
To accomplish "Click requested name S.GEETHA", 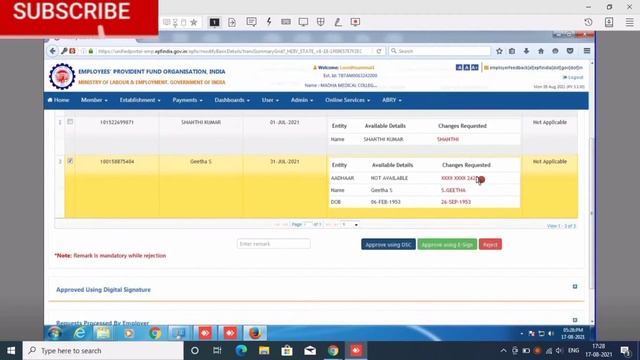I will click(453, 190).
